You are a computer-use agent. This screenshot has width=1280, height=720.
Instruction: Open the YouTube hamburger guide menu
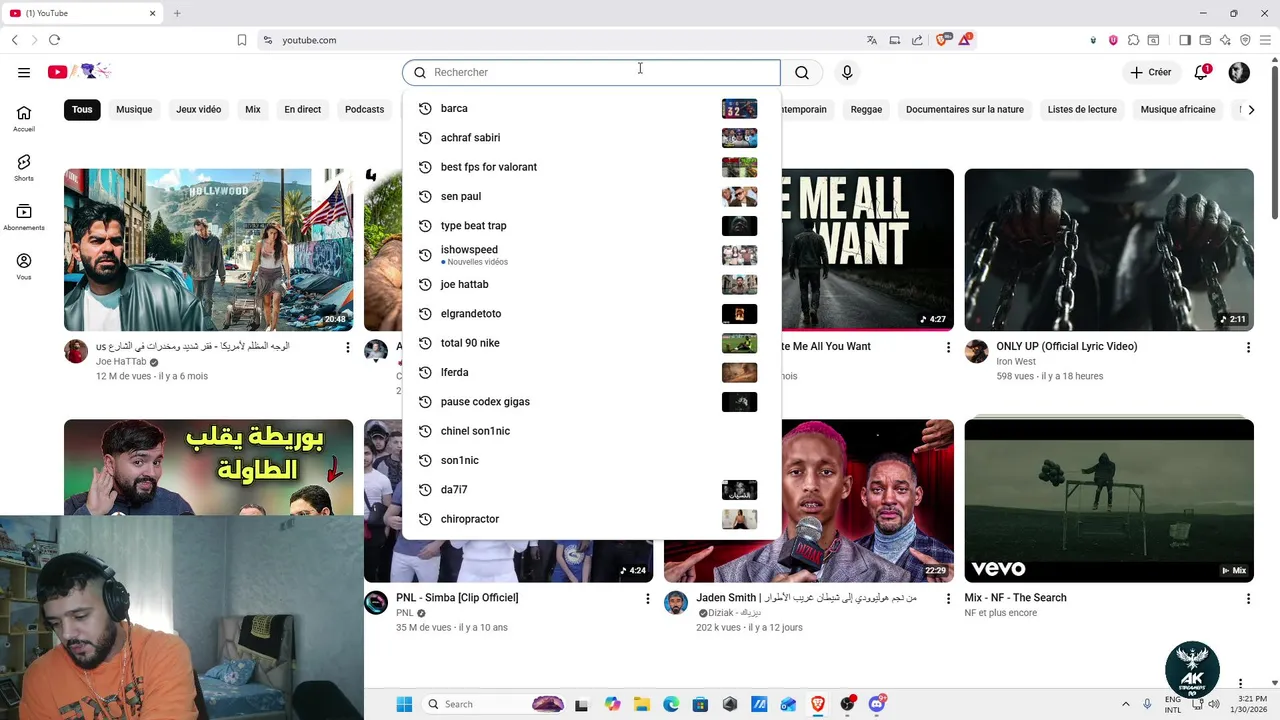coord(24,72)
